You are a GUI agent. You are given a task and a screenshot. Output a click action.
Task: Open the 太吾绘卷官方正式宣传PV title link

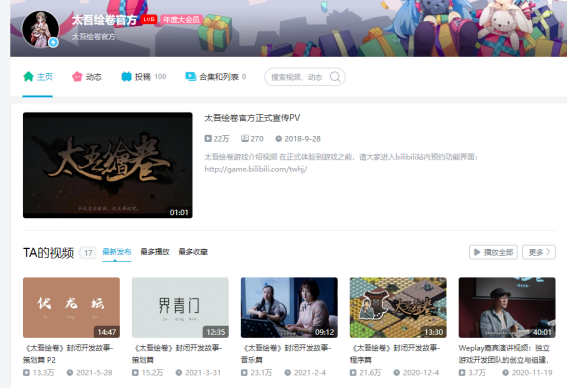pyautogui.click(x=252, y=118)
